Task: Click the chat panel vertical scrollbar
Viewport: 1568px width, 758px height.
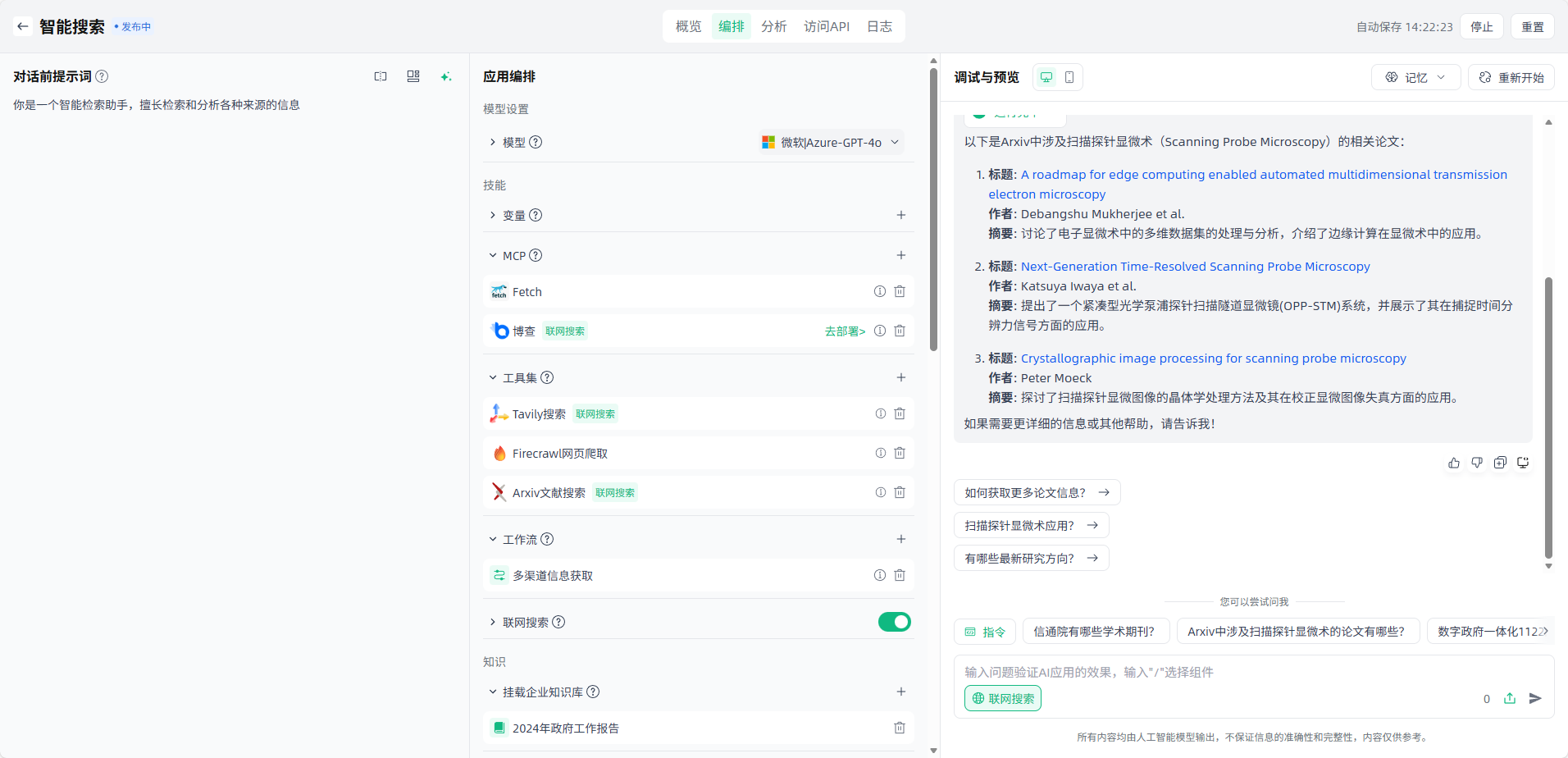Action: pos(1548,417)
